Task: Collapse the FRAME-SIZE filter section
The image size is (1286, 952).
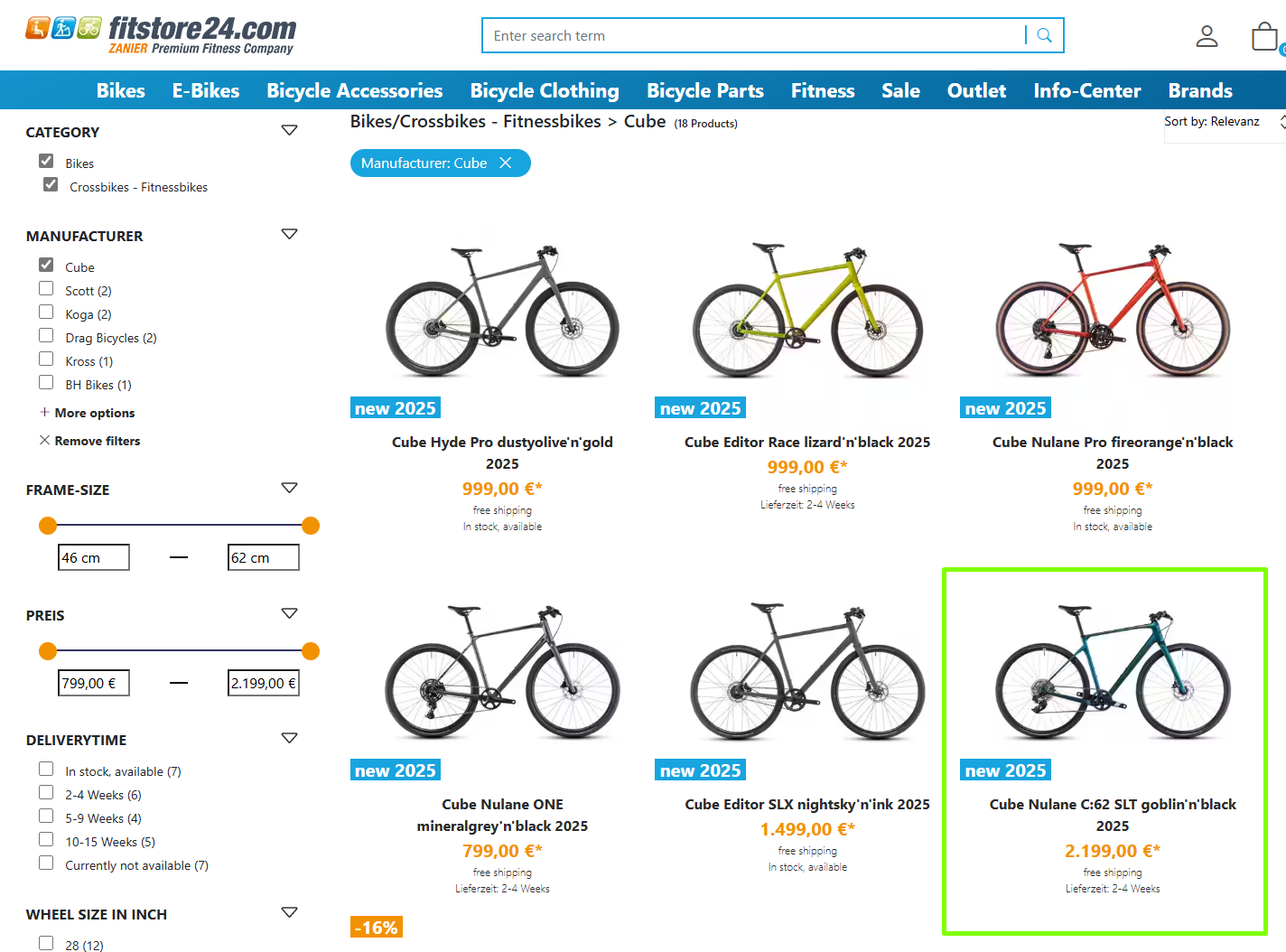Action: (289, 488)
